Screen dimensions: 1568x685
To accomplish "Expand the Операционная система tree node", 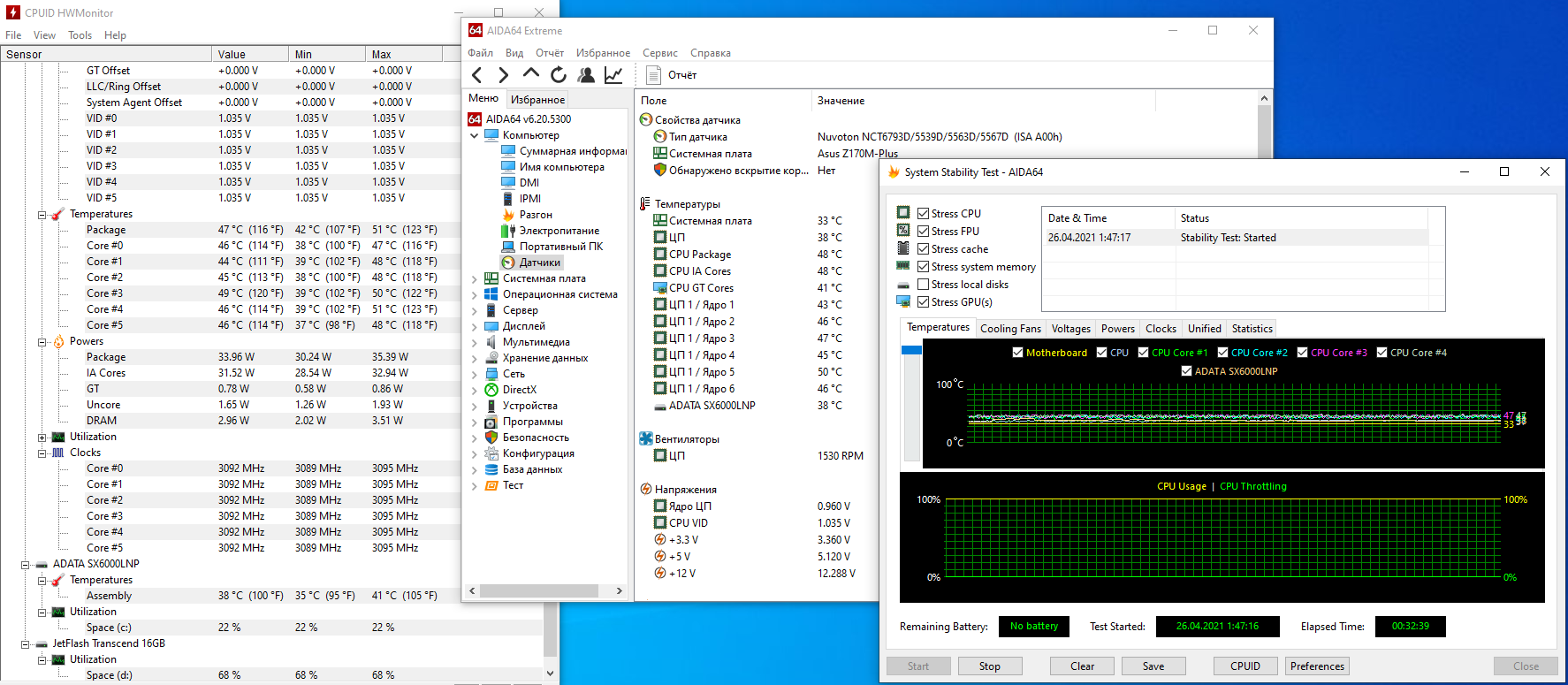I will pos(474,294).
